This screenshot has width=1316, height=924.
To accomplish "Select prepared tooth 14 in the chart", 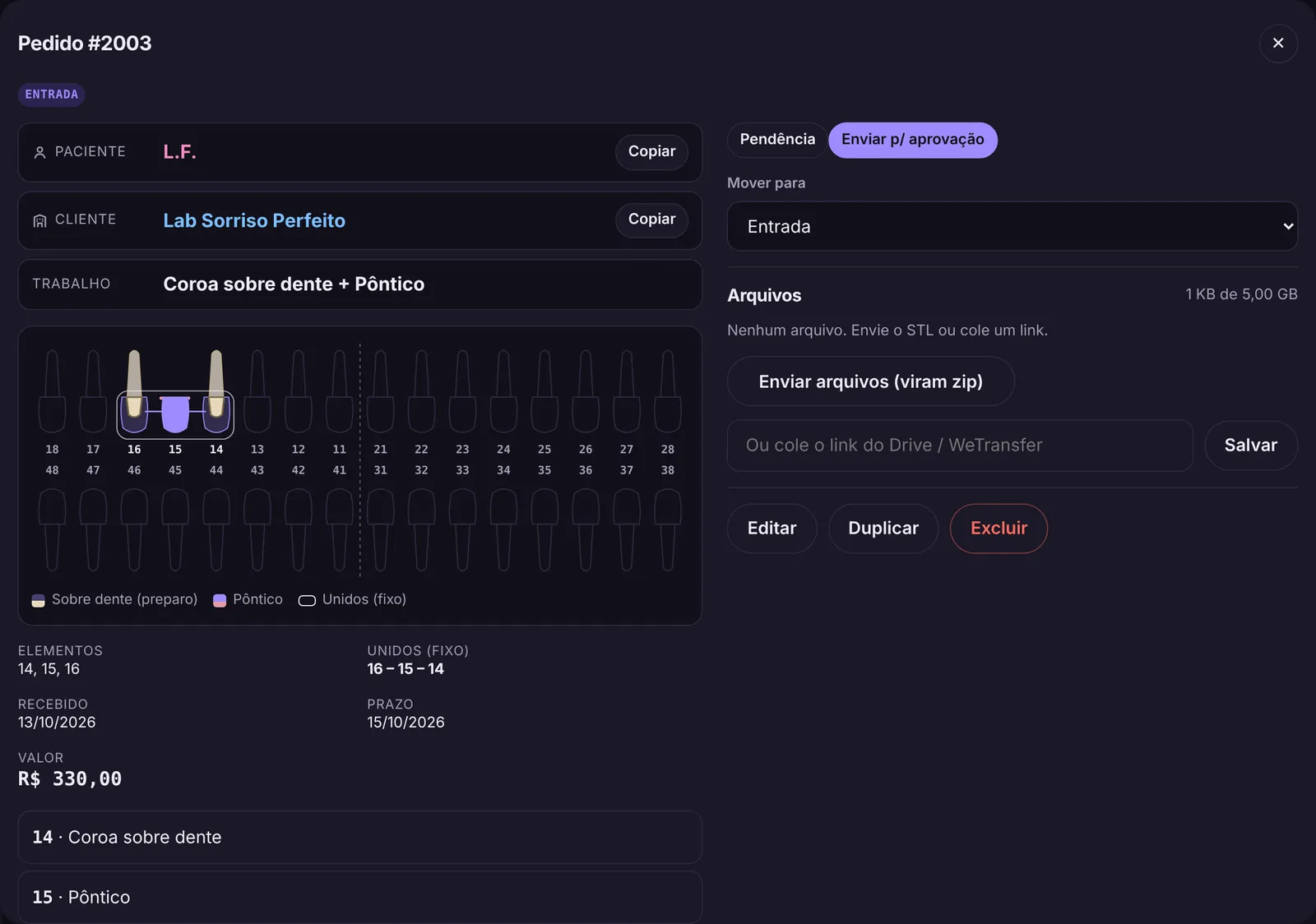I will [x=216, y=392].
